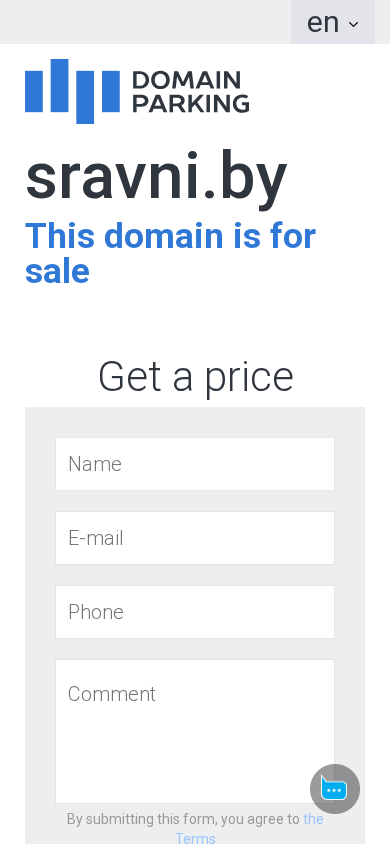The height and width of the screenshot is (844, 390).
Task: Click the empty top gray header bar
Action: pos(145,22)
